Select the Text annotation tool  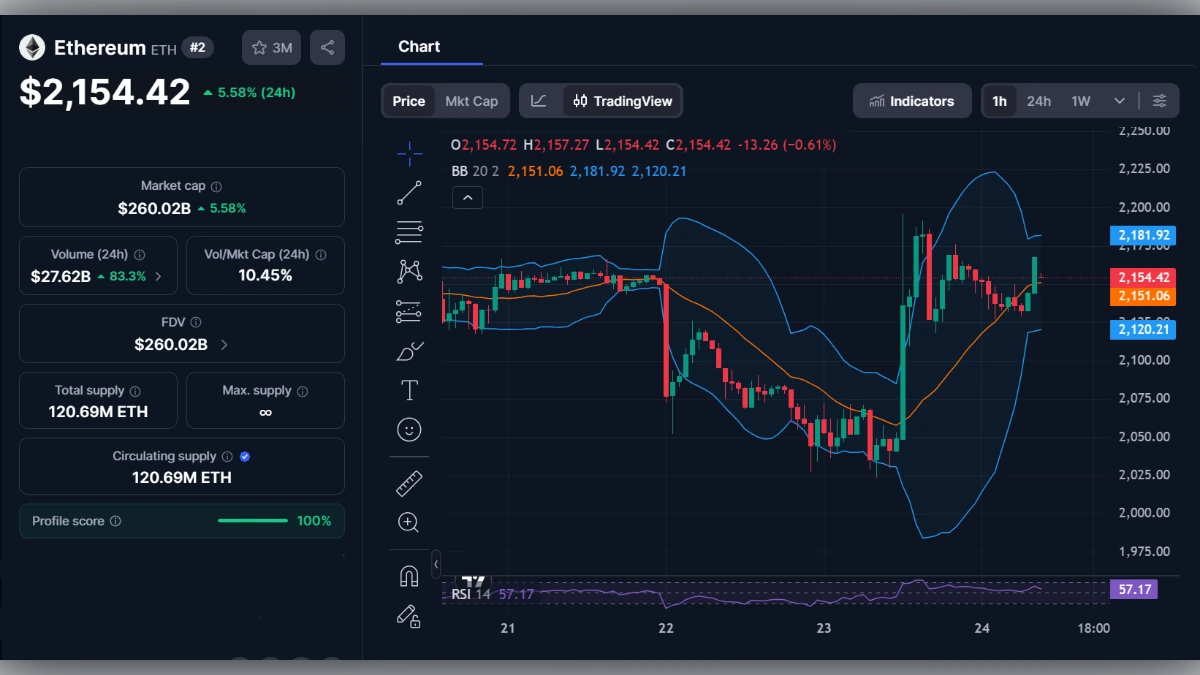point(409,390)
